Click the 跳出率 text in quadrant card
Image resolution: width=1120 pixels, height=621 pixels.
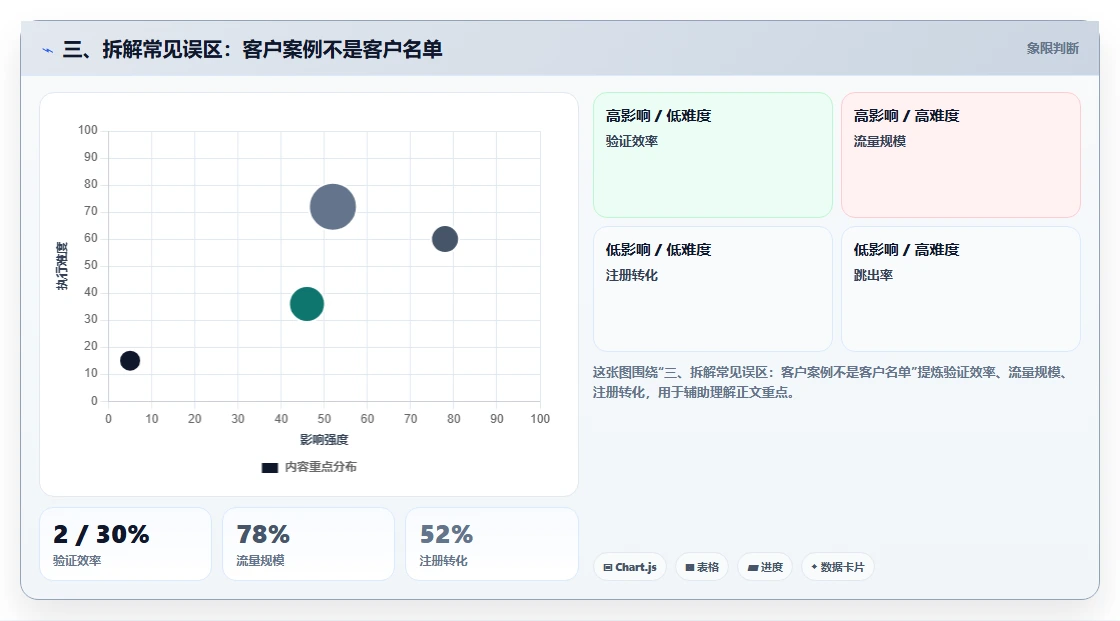[873, 275]
